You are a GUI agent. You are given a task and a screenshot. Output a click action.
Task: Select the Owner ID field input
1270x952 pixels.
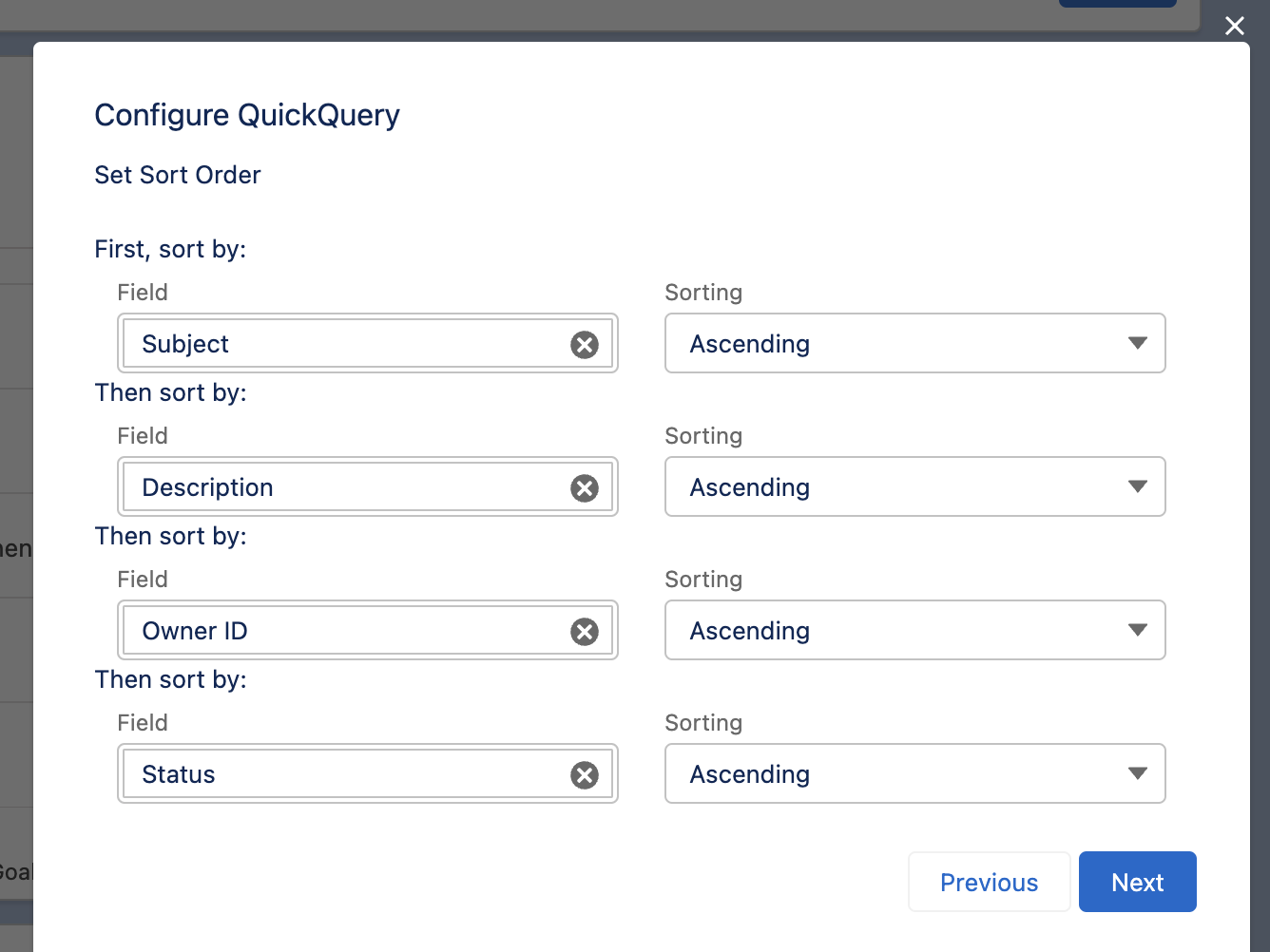333,630
